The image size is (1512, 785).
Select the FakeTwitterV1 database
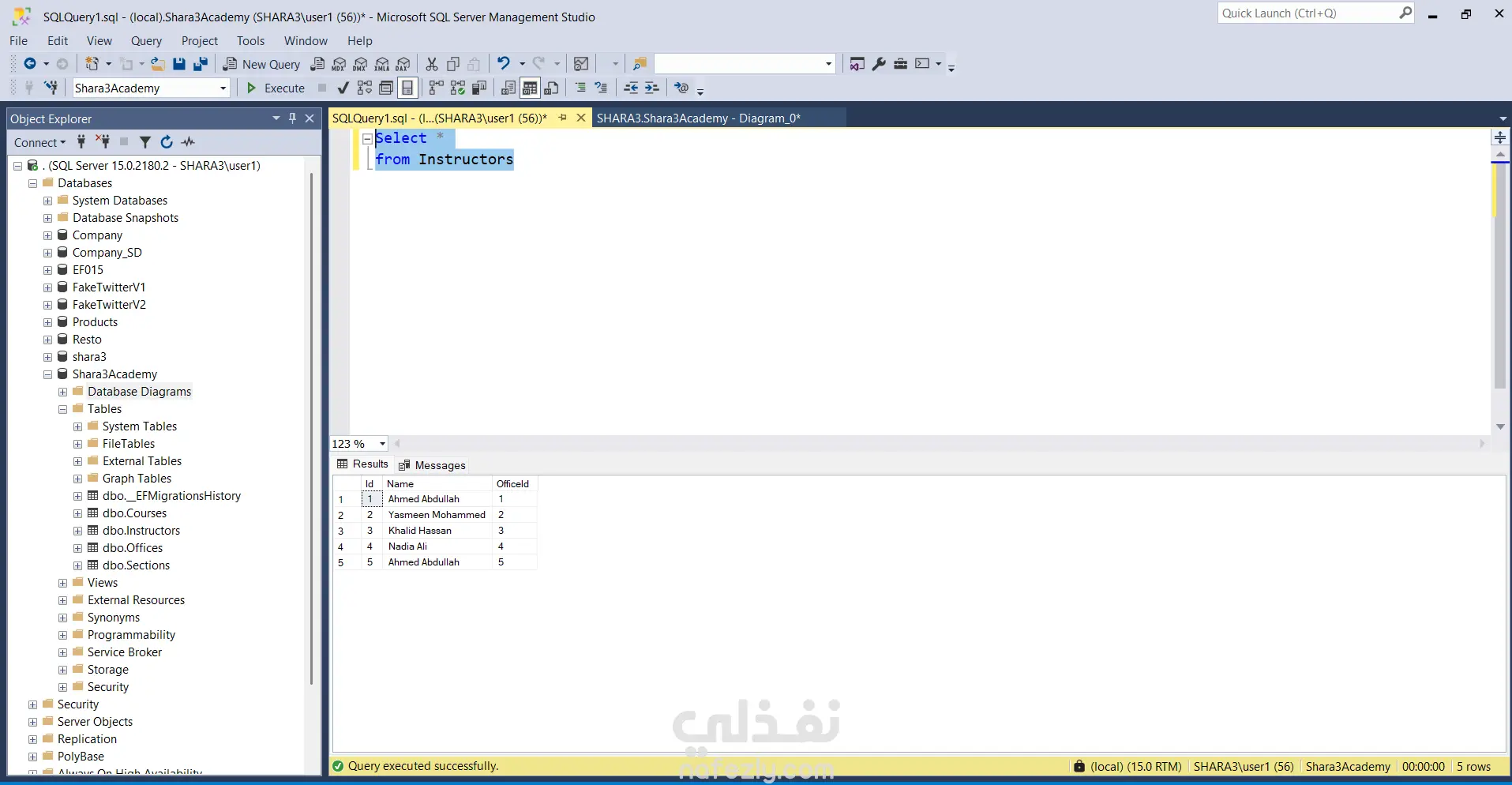pos(109,287)
